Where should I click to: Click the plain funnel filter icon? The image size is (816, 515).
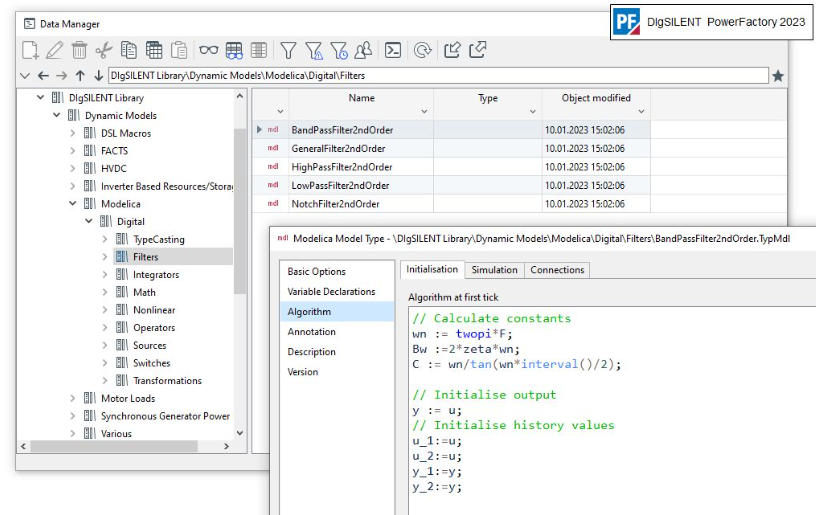coord(288,50)
